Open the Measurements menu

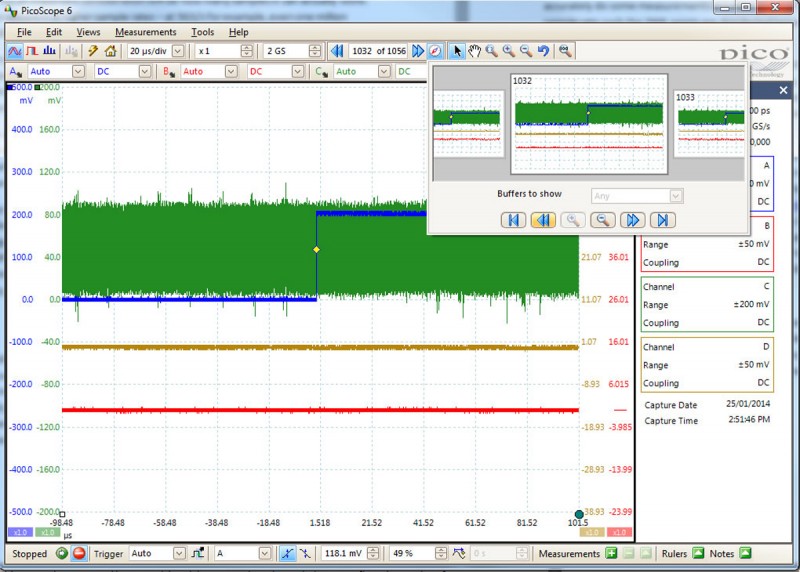pyautogui.click(x=145, y=32)
